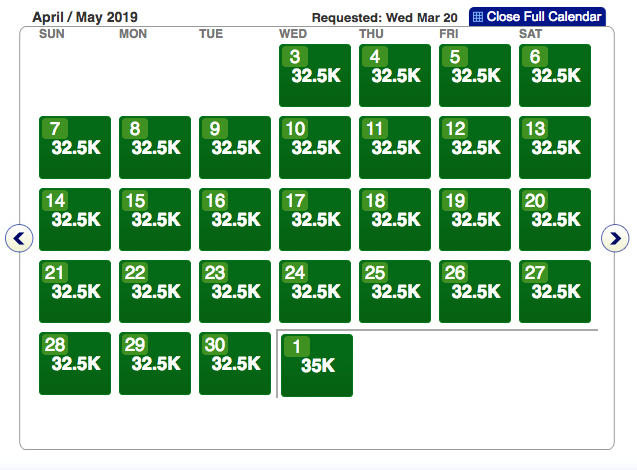Choose Sunday April 14 fare
This screenshot has width=637, height=470.
[75, 219]
